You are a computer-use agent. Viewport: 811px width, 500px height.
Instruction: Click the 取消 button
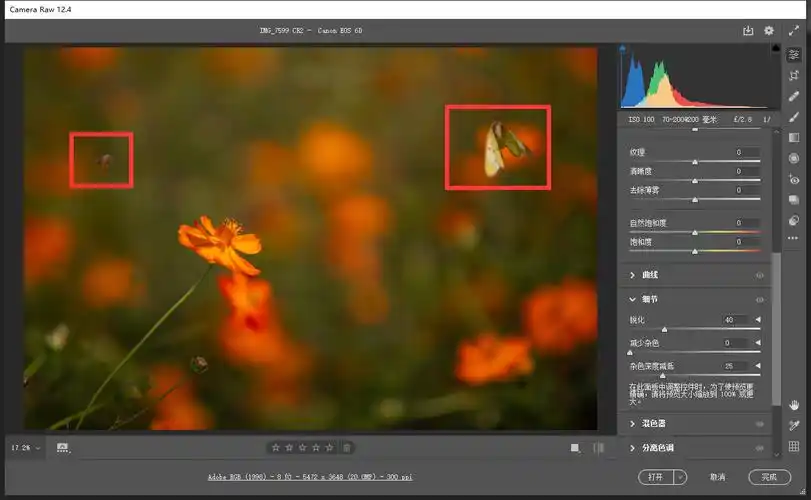point(717,477)
